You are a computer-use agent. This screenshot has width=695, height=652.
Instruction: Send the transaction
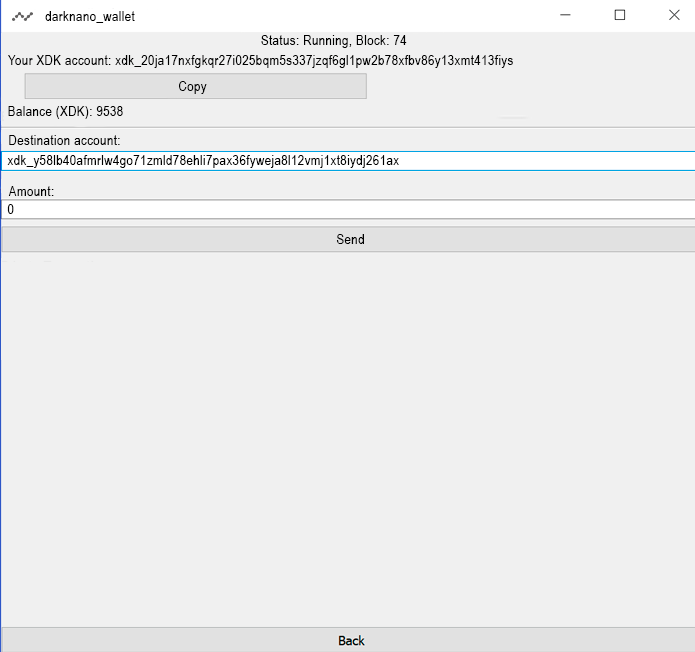point(348,239)
